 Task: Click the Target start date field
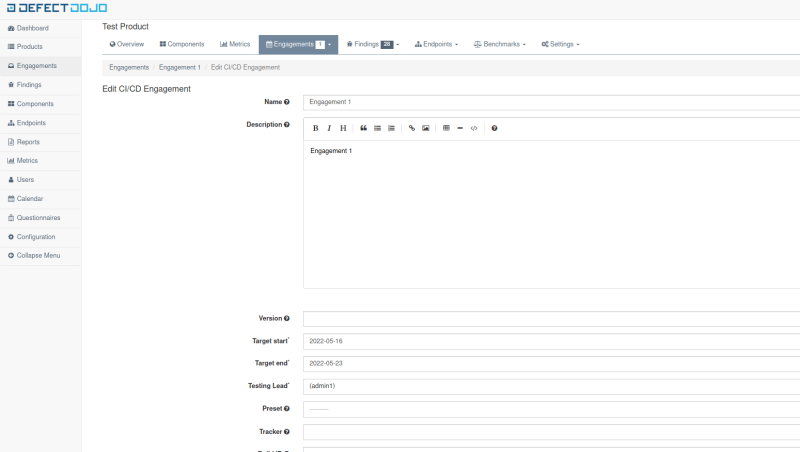[x=552, y=341]
